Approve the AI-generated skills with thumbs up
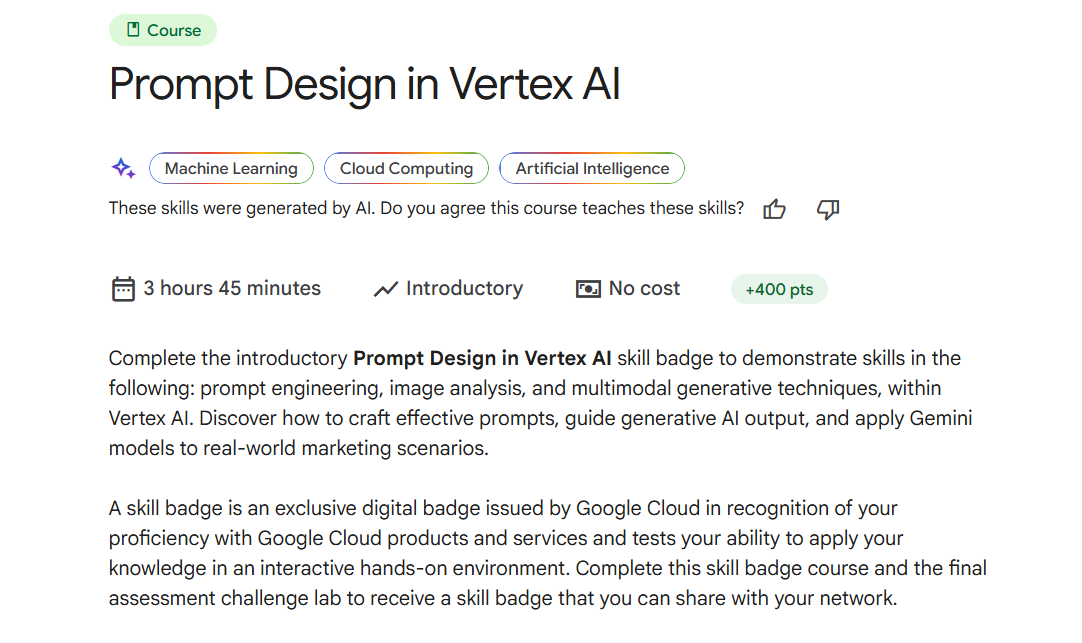1082x643 pixels. (x=774, y=209)
